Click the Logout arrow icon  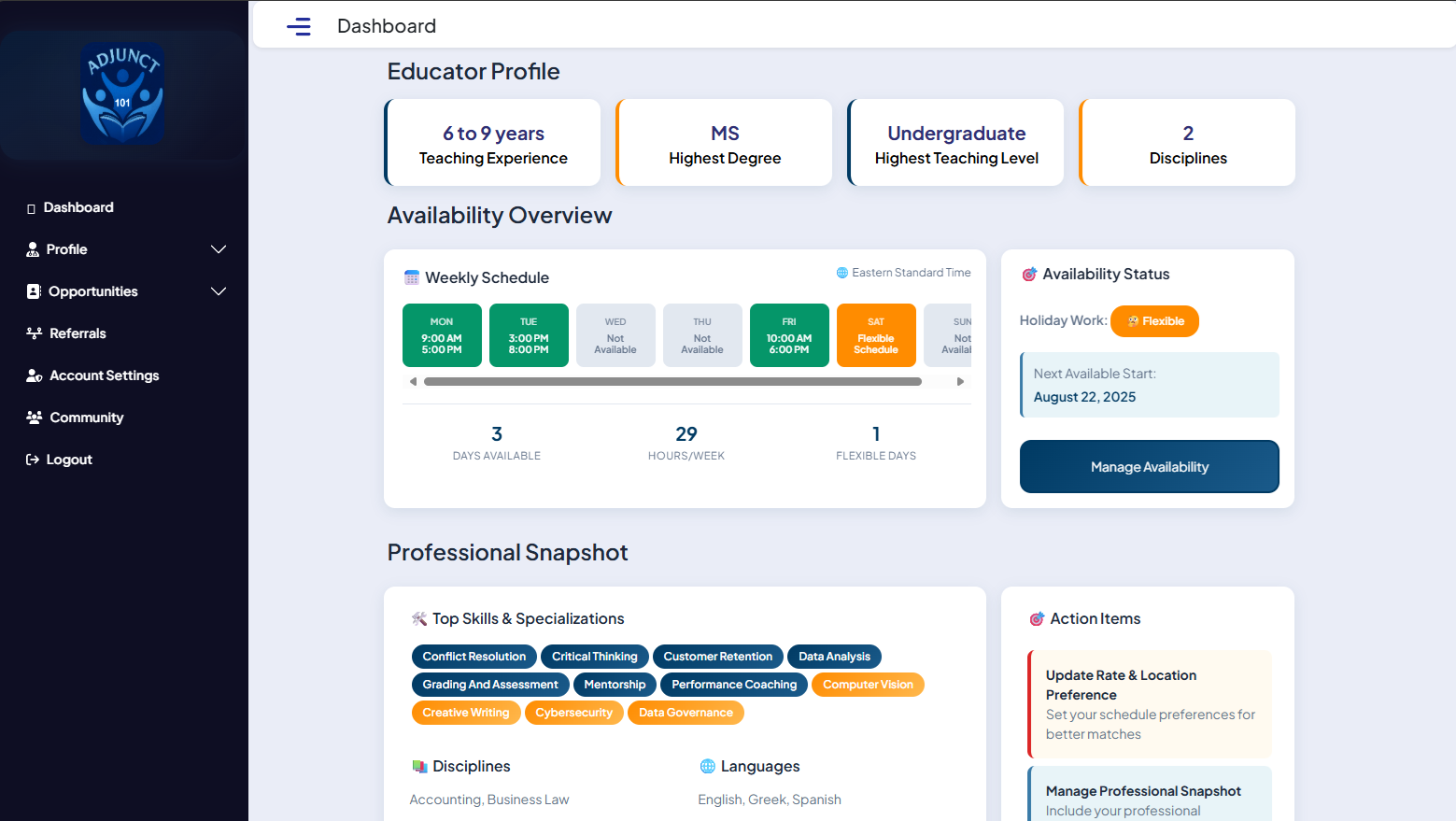pos(33,460)
